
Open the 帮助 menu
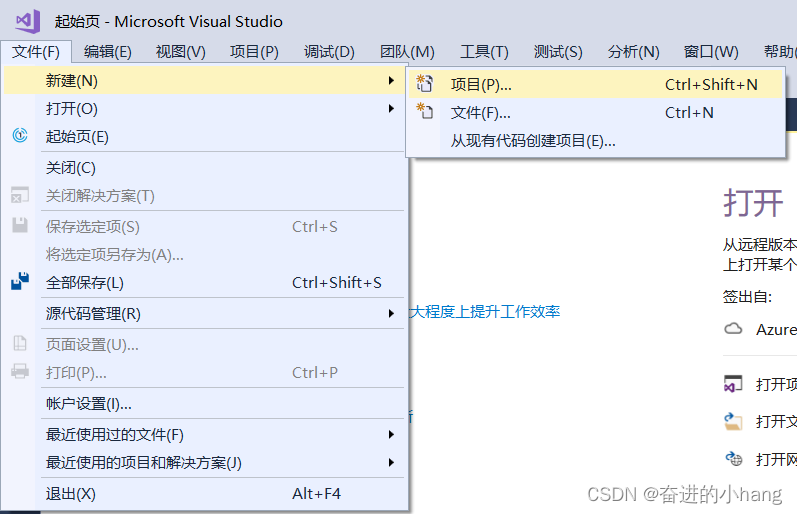[779, 52]
